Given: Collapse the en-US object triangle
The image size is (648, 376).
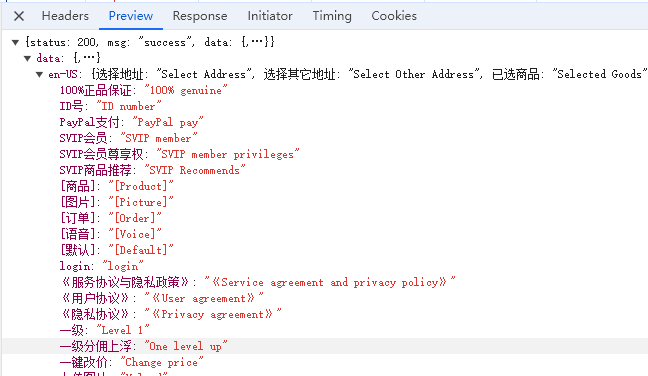Looking at the screenshot, I should tap(39, 74).
